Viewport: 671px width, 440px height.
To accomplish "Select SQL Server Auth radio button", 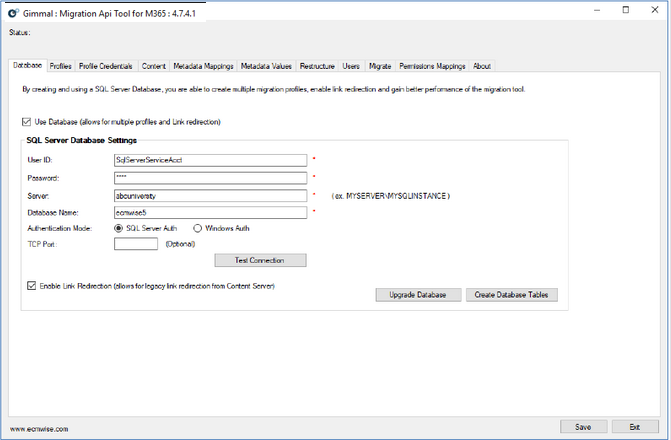I will click(120, 228).
